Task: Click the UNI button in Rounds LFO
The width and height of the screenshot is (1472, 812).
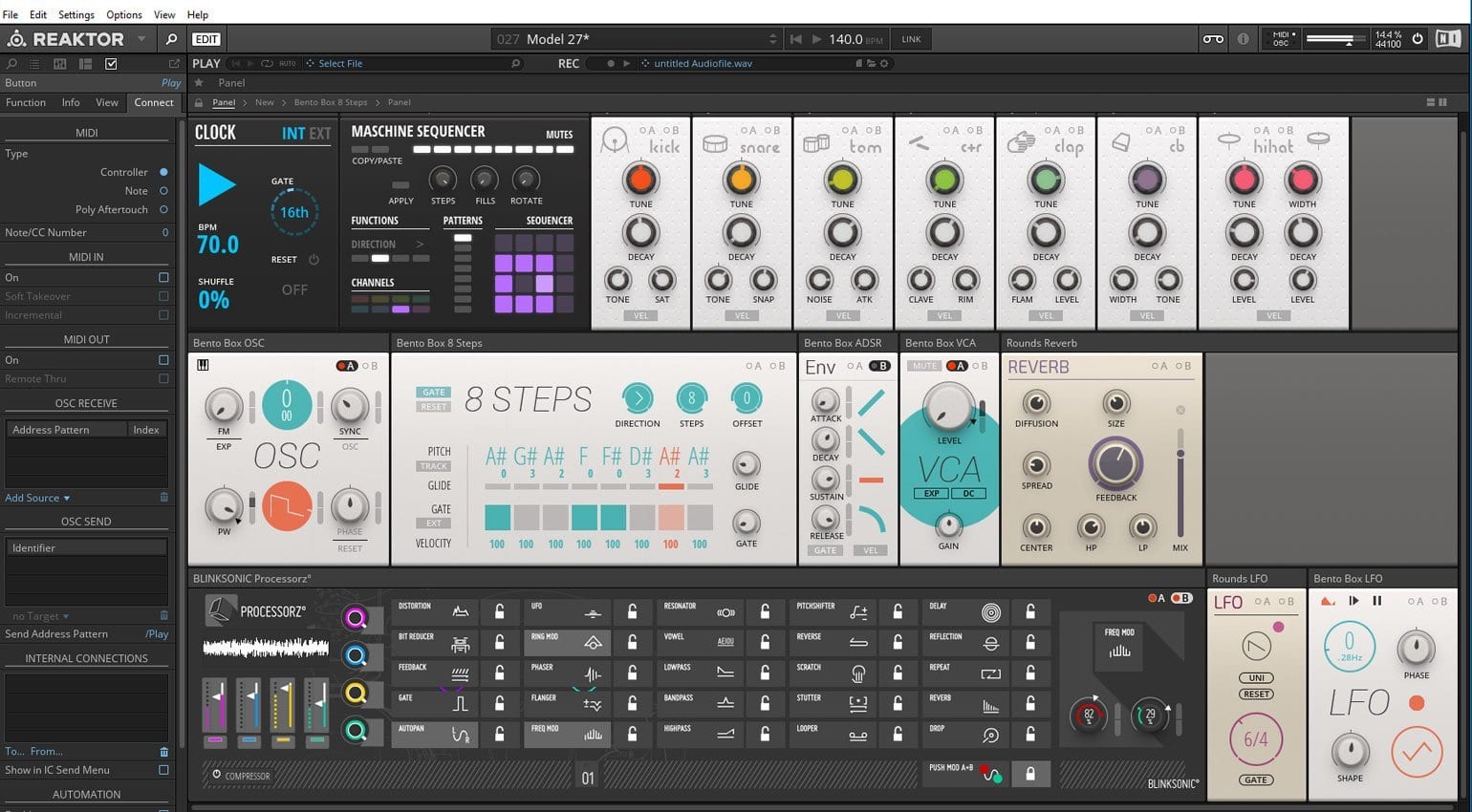Action: pos(1256,677)
